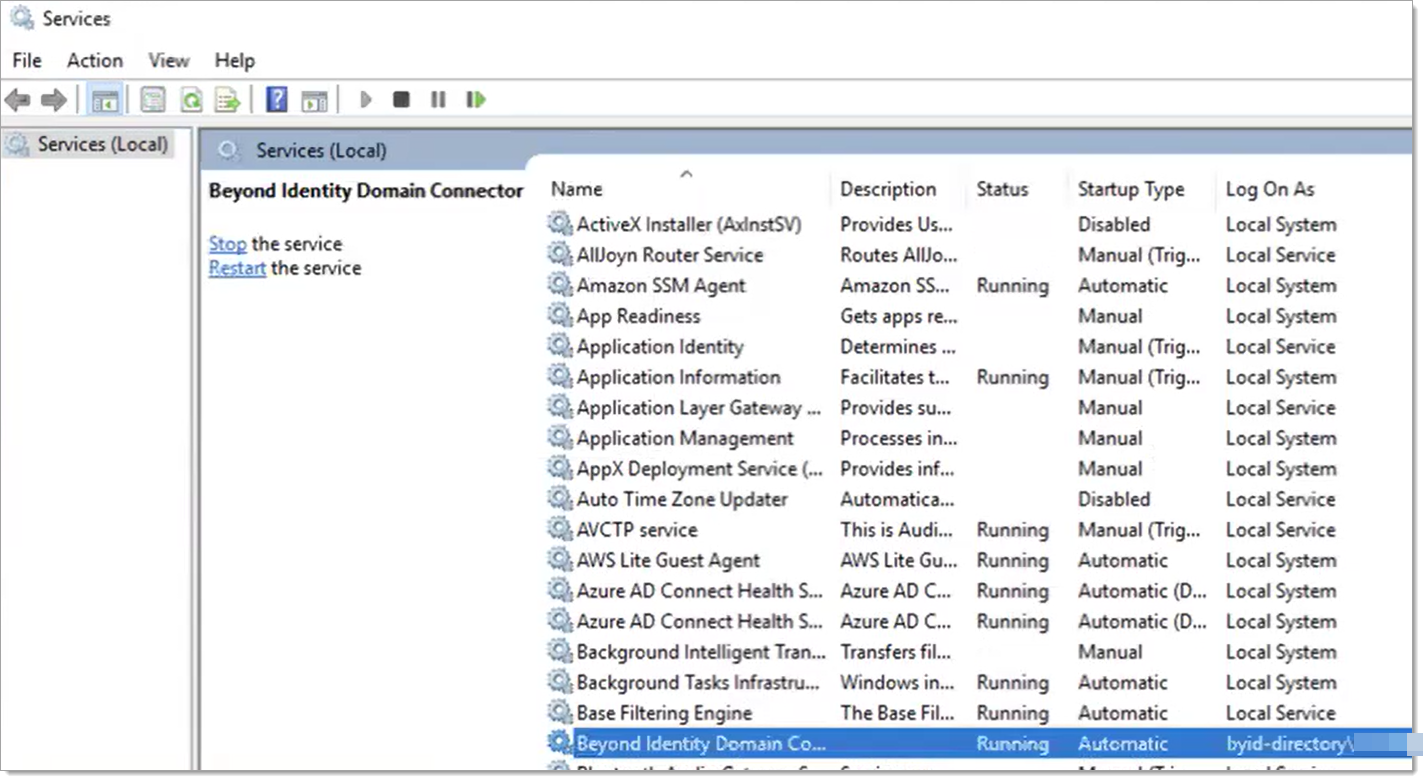Click the Restart Service toolbar icon
1423x781 pixels.
coord(476,100)
